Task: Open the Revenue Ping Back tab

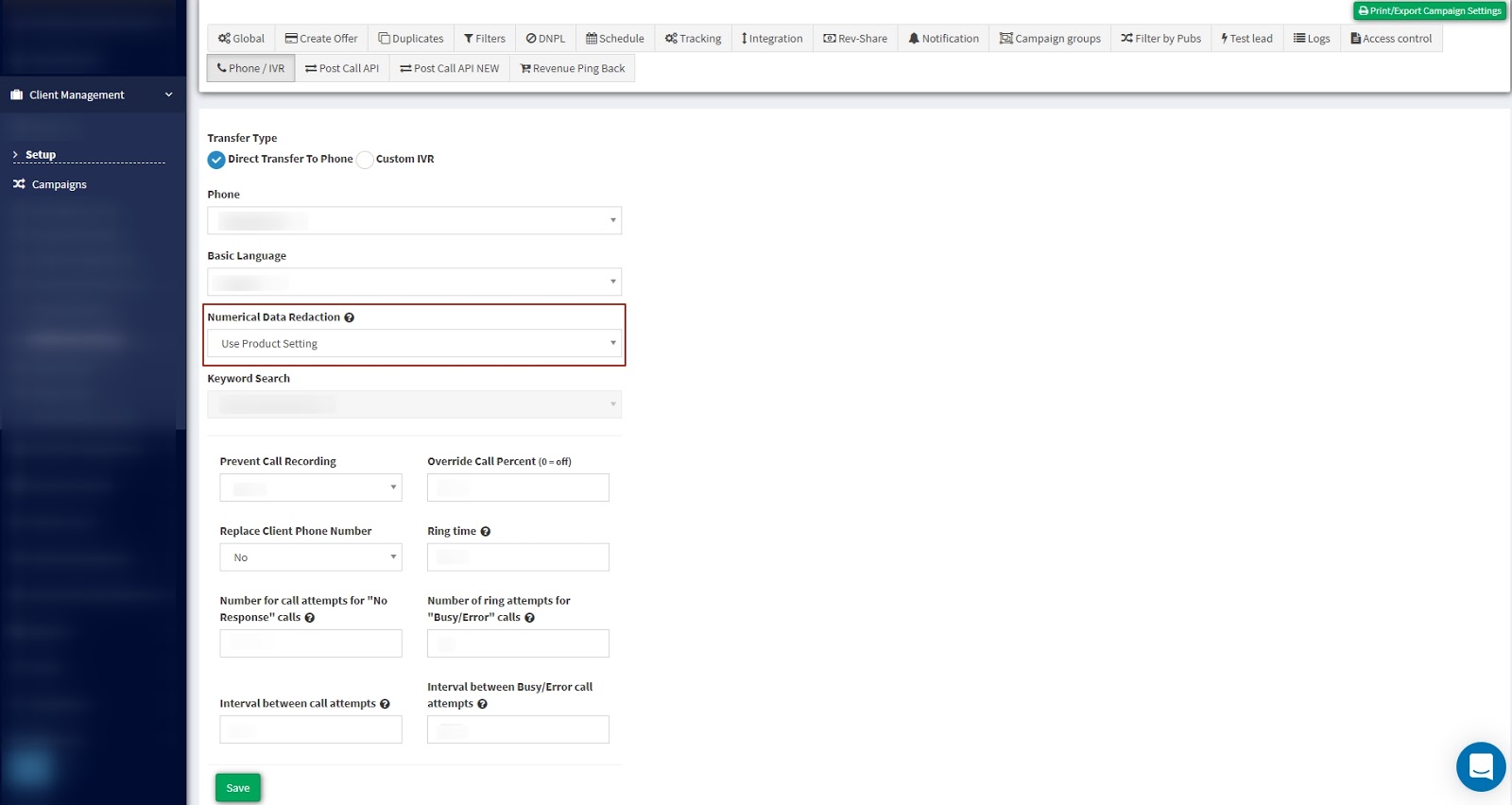Action: [572, 69]
